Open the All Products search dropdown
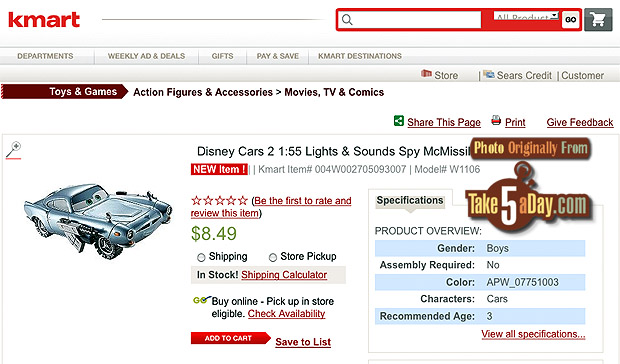This screenshot has height=364, width=620. pyautogui.click(x=526, y=17)
